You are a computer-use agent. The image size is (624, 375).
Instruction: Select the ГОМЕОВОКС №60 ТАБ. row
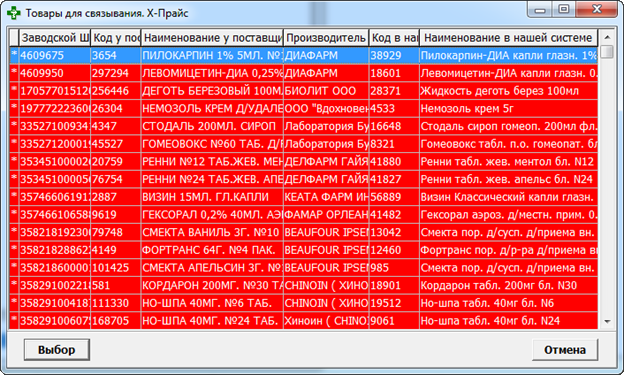point(304,144)
